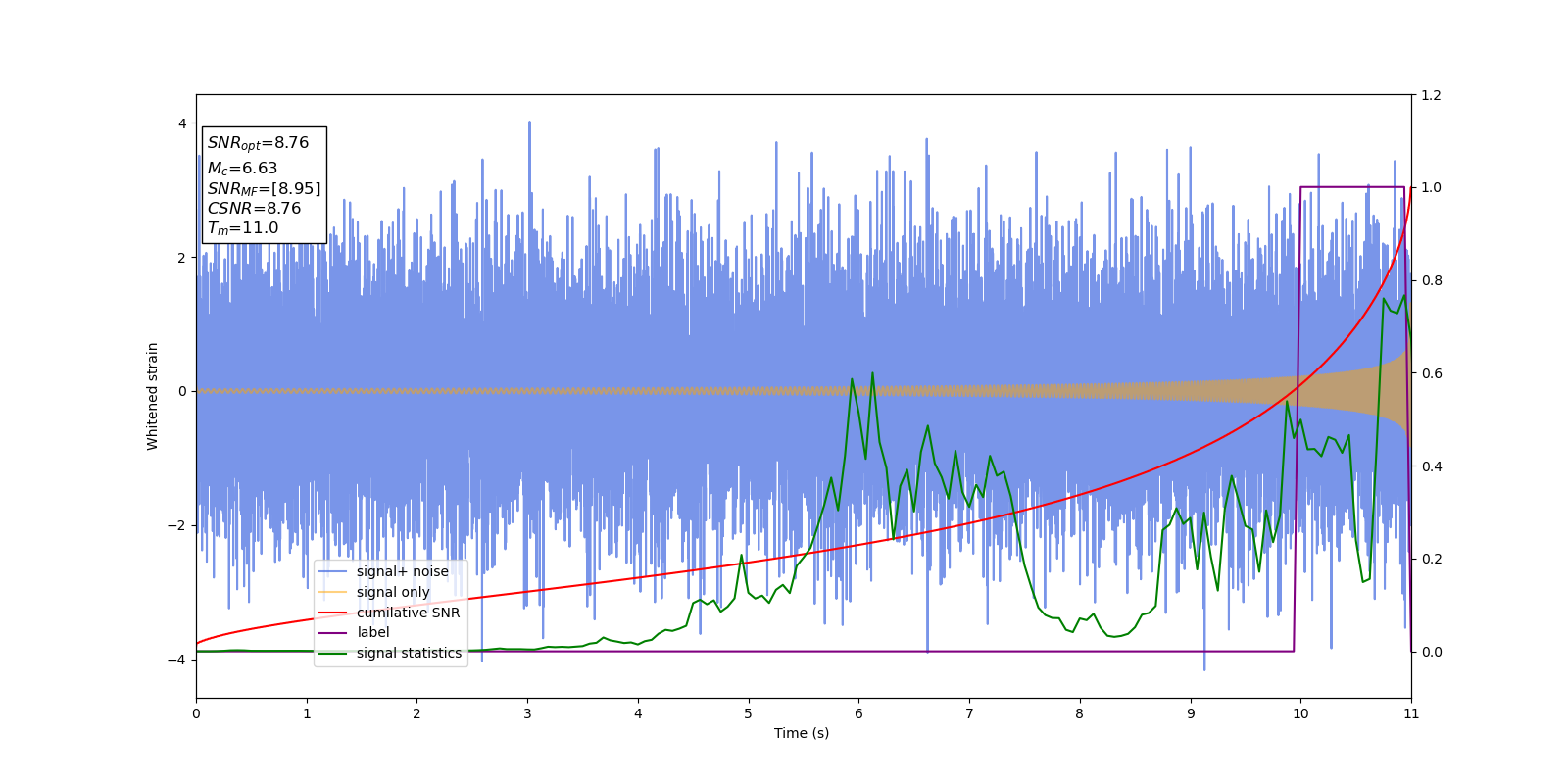Click the right-axis tick label 1.2
Viewport: 1568px width, 784px height.
1431,95
